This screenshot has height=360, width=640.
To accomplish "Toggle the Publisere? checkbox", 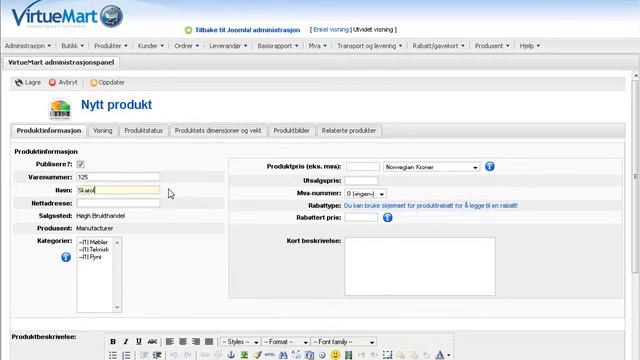I will (80, 164).
